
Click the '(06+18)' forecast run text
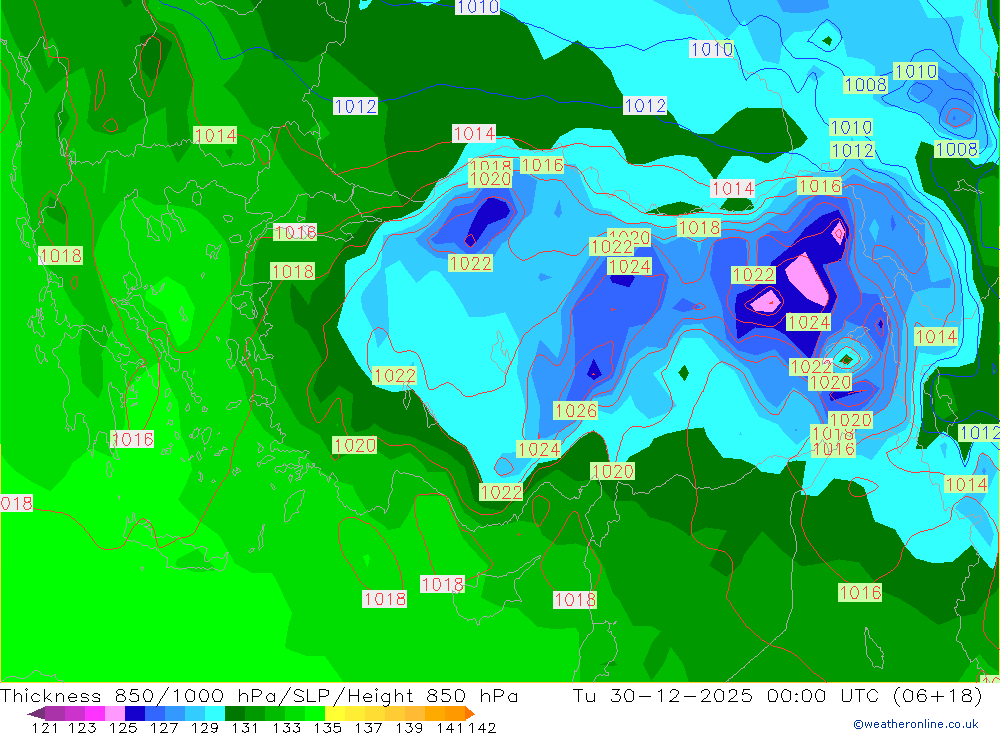point(937,695)
